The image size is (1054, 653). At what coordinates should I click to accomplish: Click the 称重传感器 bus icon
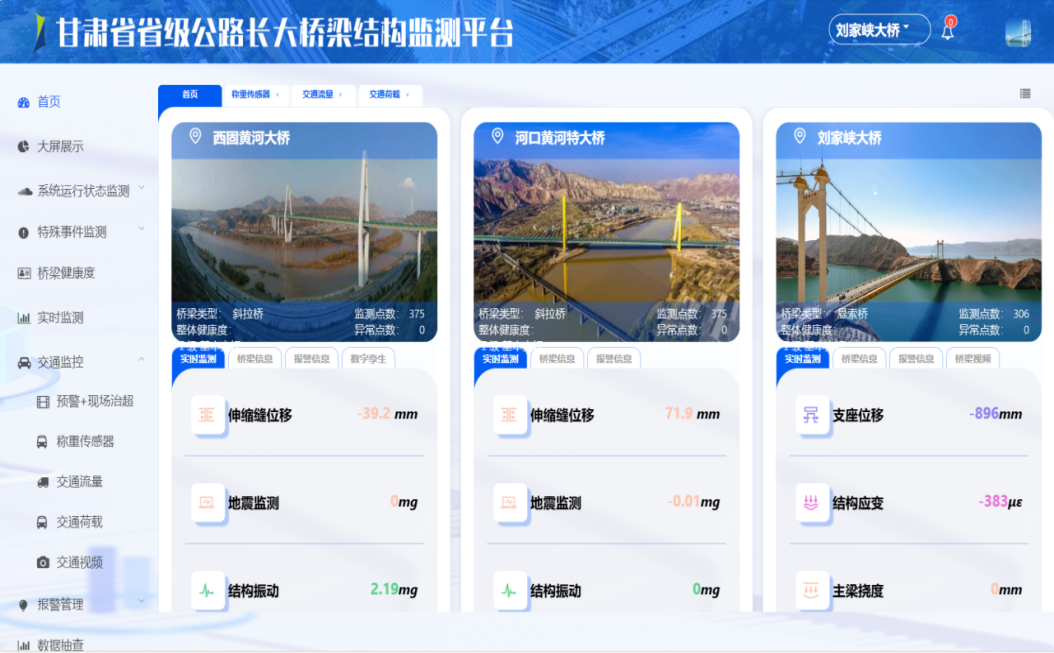click(42, 442)
